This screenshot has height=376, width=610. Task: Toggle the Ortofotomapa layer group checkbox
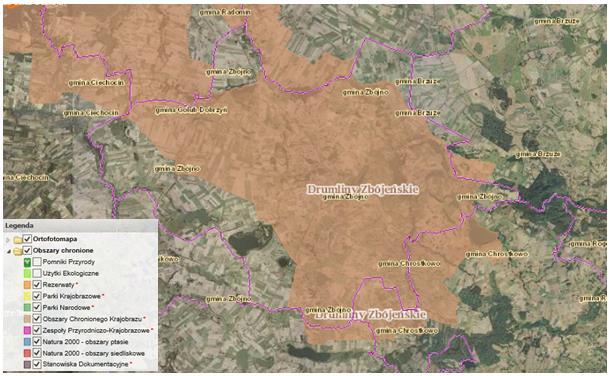pos(27,239)
